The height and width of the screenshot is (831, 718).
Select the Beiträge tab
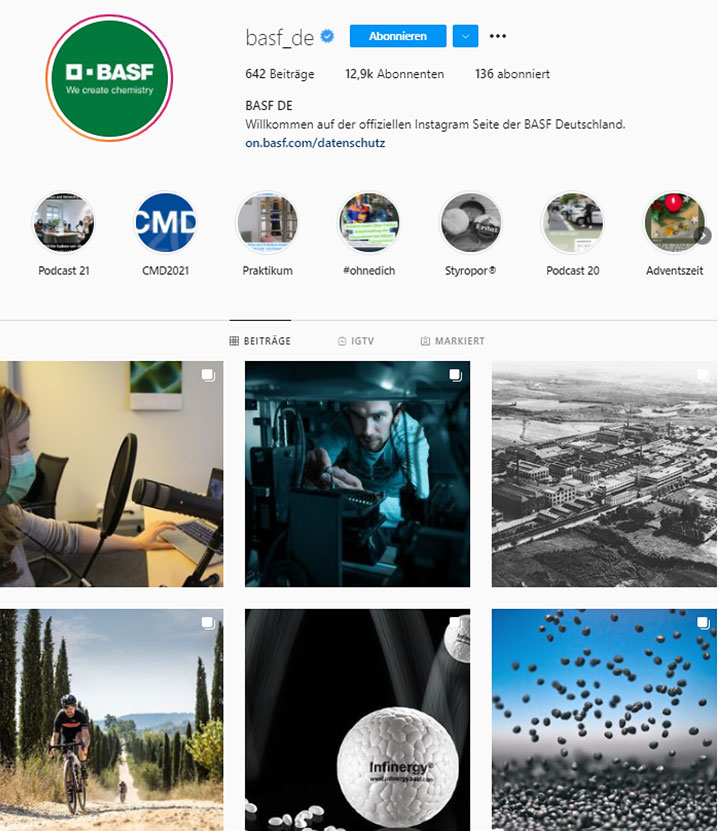[260, 341]
